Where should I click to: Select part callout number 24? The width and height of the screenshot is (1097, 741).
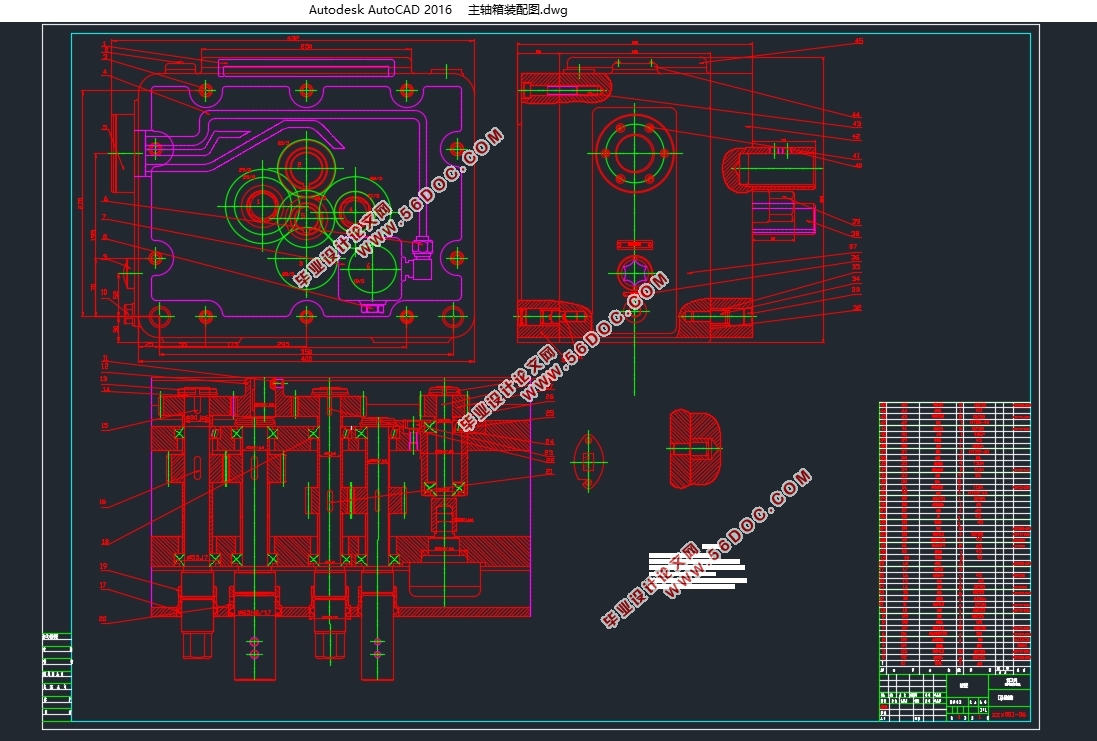pos(550,442)
